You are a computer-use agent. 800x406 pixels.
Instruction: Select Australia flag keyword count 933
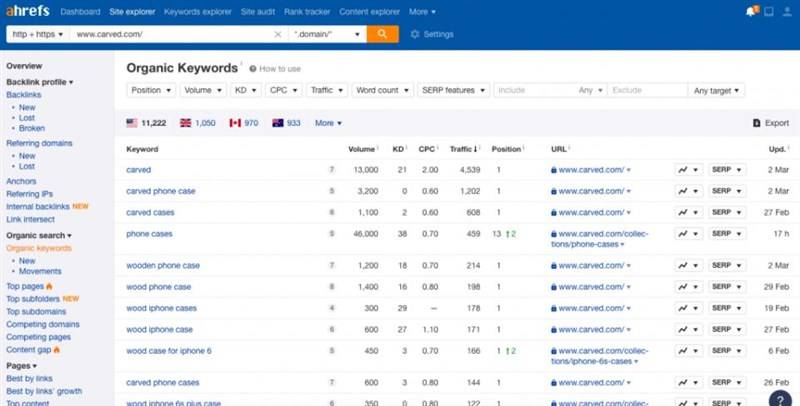pos(286,123)
